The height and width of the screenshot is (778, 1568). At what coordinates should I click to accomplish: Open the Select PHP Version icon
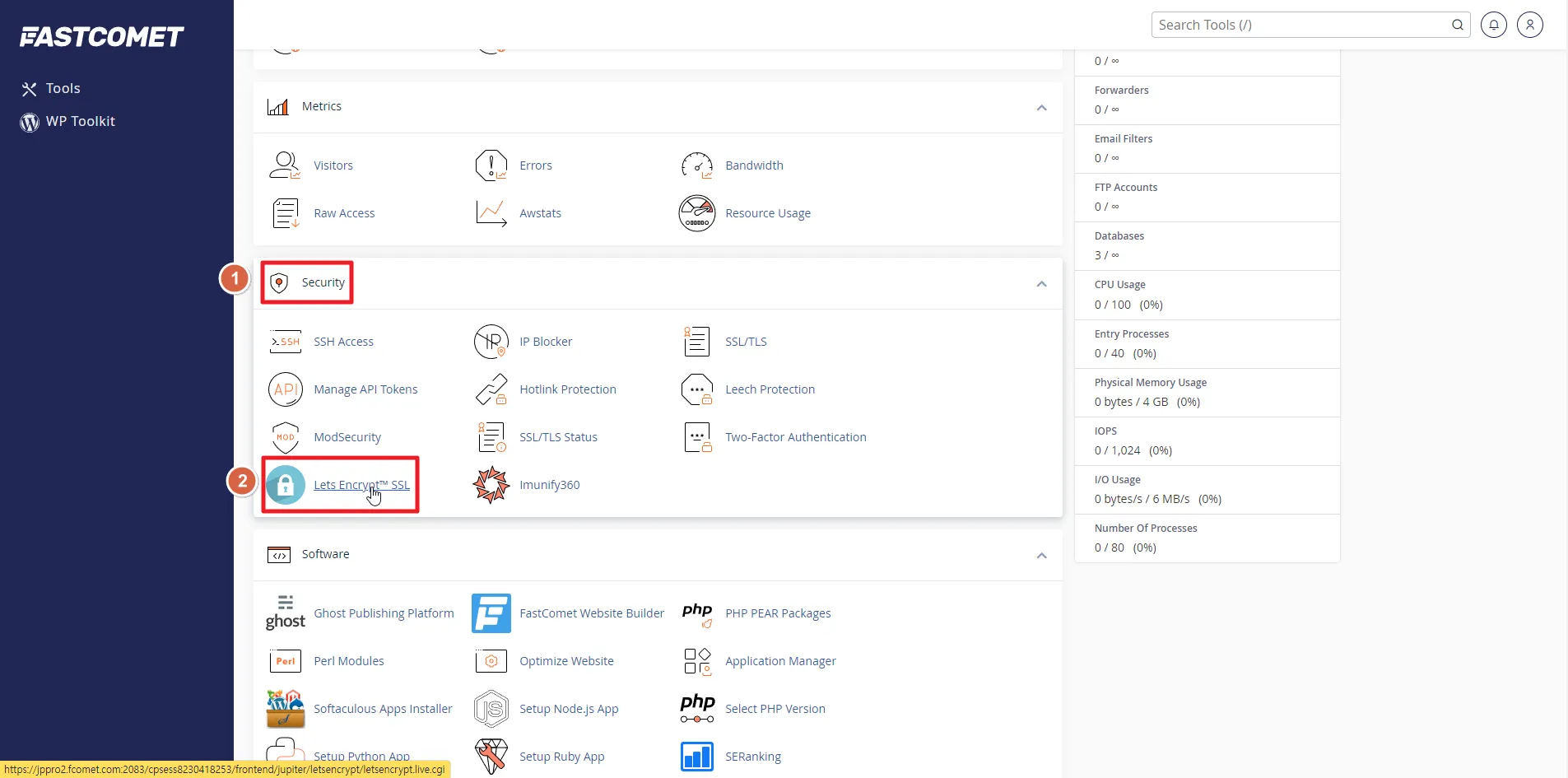click(x=697, y=709)
